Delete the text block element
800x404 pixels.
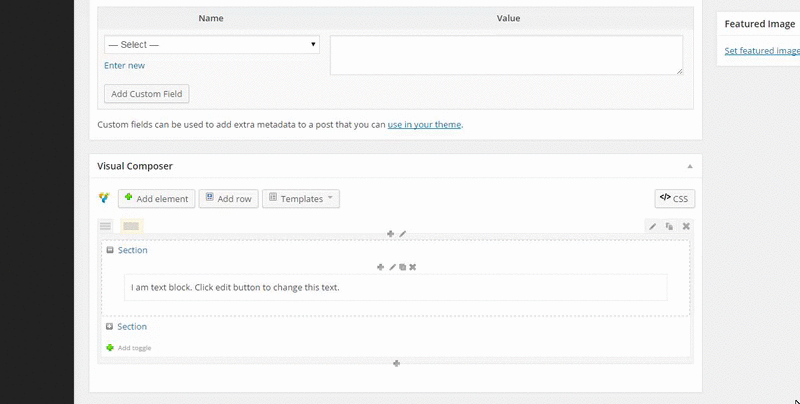coord(412,267)
